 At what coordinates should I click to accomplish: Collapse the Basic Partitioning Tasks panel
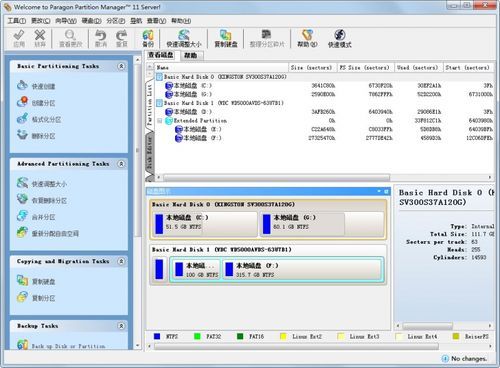pos(121,66)
